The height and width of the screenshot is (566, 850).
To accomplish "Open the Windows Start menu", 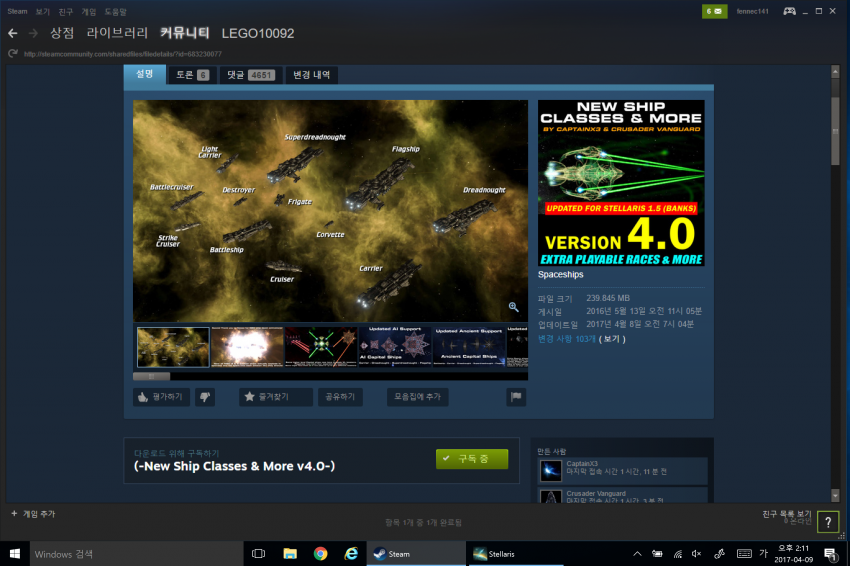I will [x=15, y=554].
